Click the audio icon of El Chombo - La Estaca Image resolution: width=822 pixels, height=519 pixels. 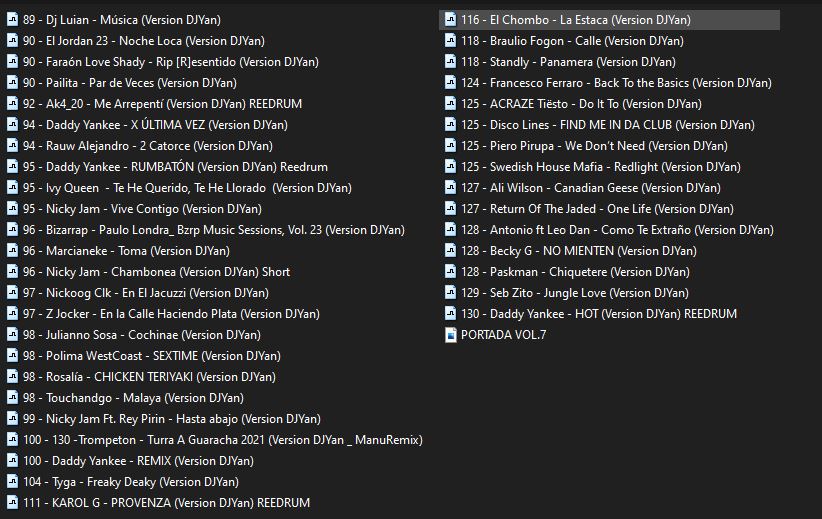[x=450, y=19]
